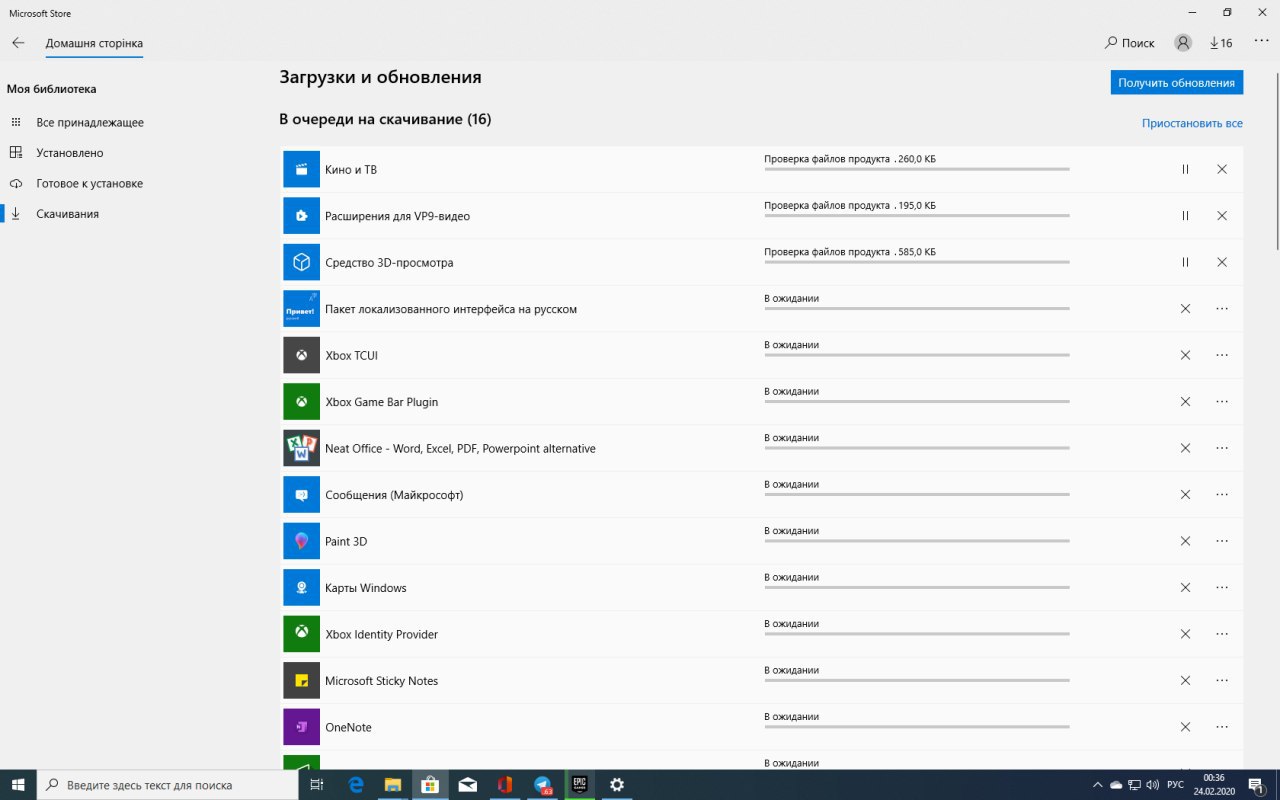Click the Neat Office app icon
1280x800 pixels.
pyautogui.click(x=301, y=448)
